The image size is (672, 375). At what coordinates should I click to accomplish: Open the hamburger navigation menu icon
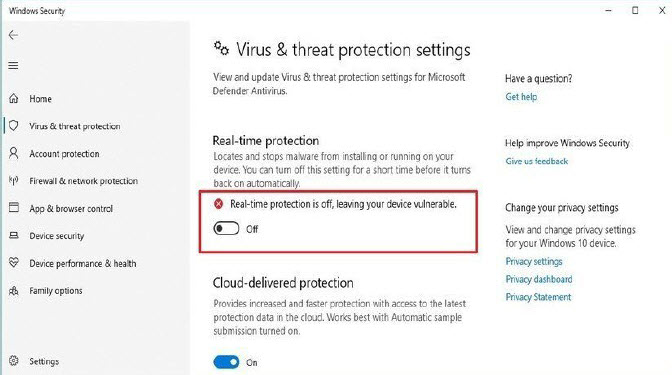tap(13, 66)
